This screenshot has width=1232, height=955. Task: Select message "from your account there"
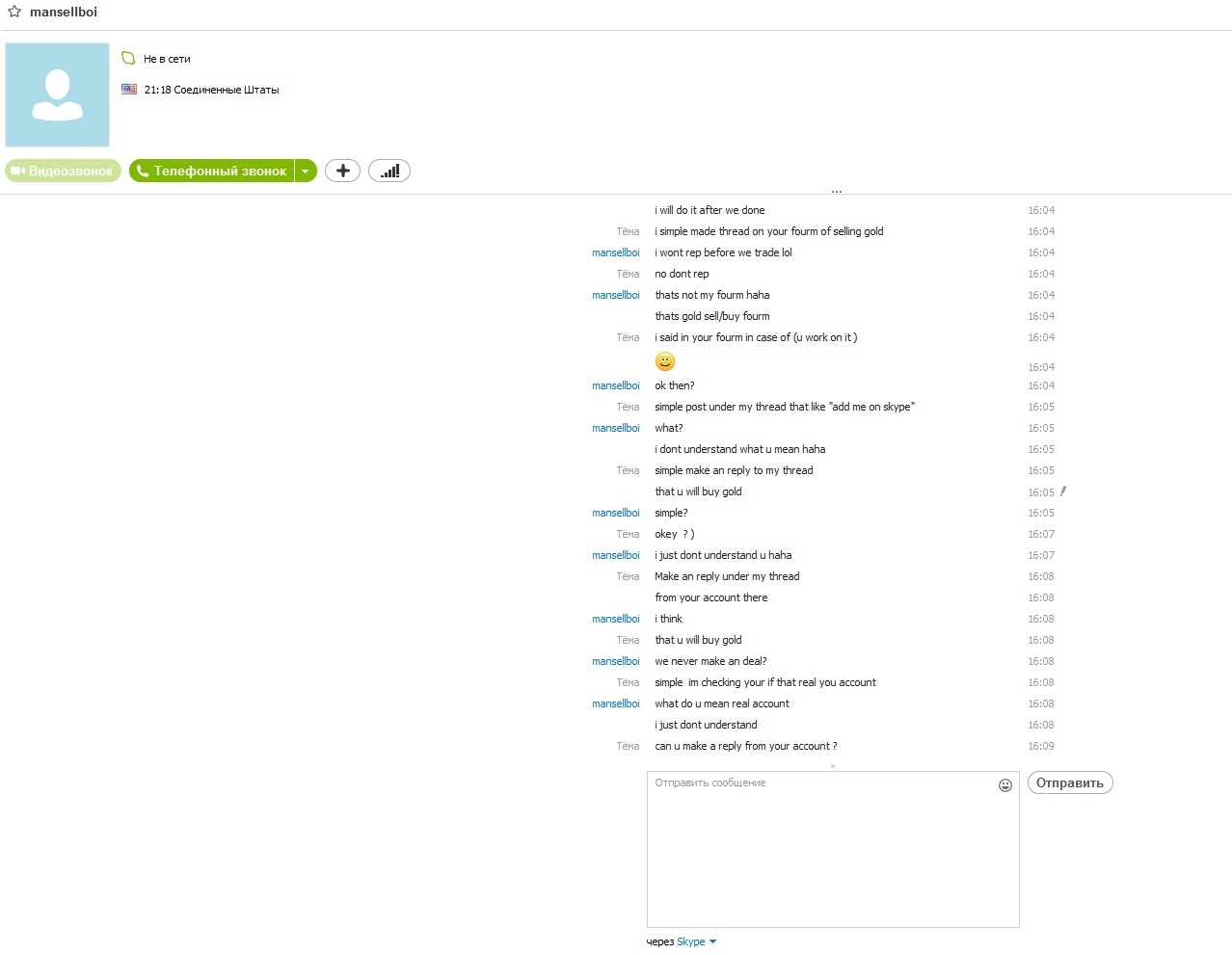click(x=711, y=597)
